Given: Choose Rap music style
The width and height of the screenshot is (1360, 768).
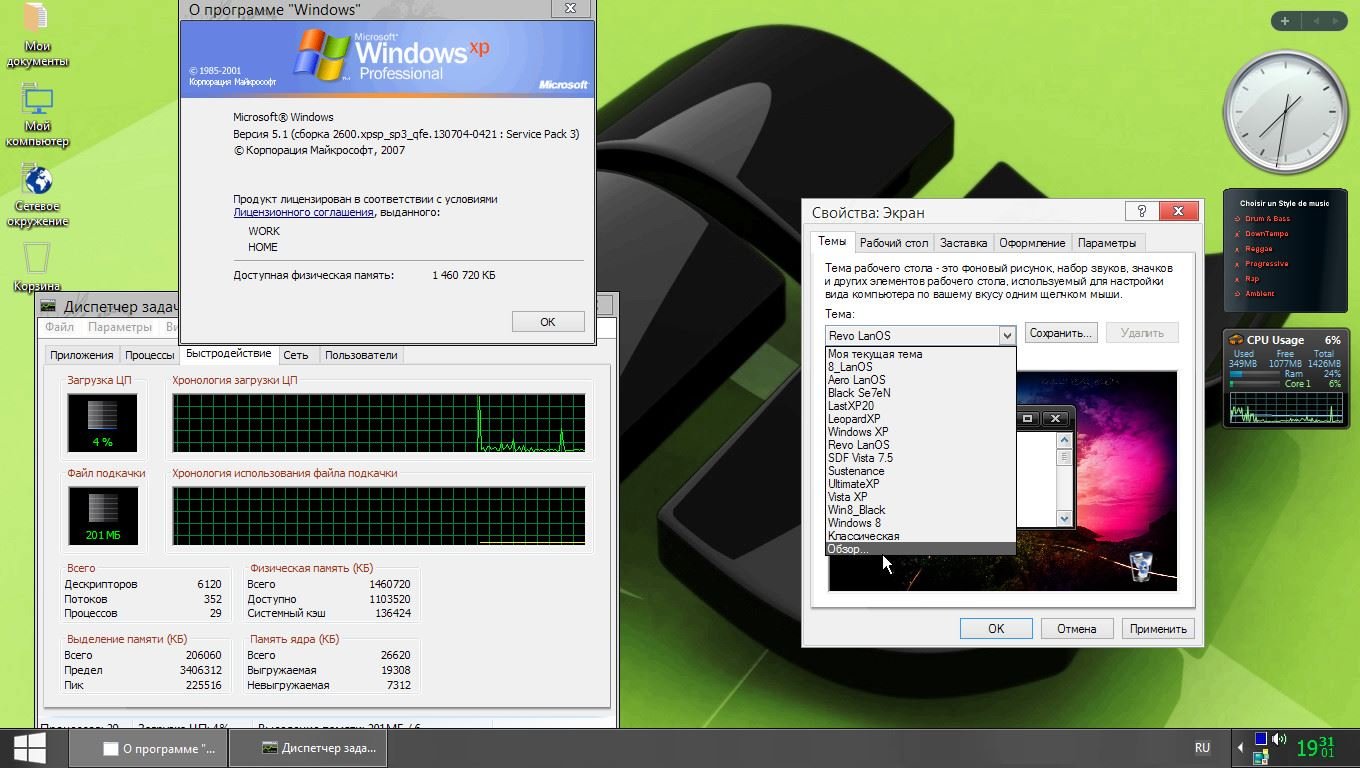Looking at the screenshot, I should [x=1251, y=278].
